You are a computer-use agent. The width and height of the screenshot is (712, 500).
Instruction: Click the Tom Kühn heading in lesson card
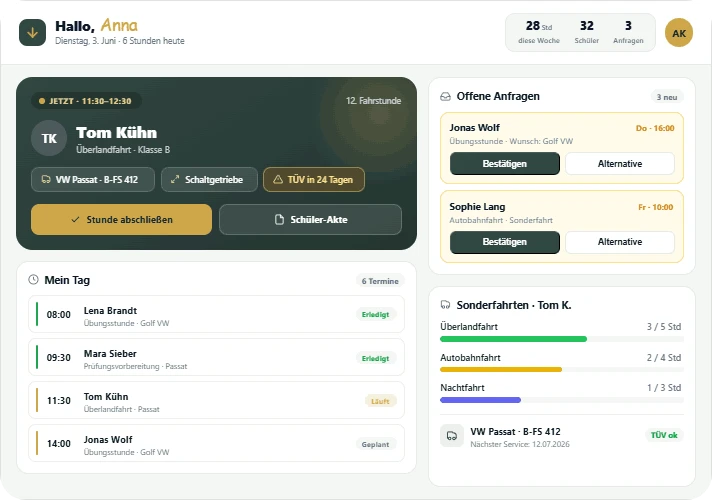click(x=117, y=133)
